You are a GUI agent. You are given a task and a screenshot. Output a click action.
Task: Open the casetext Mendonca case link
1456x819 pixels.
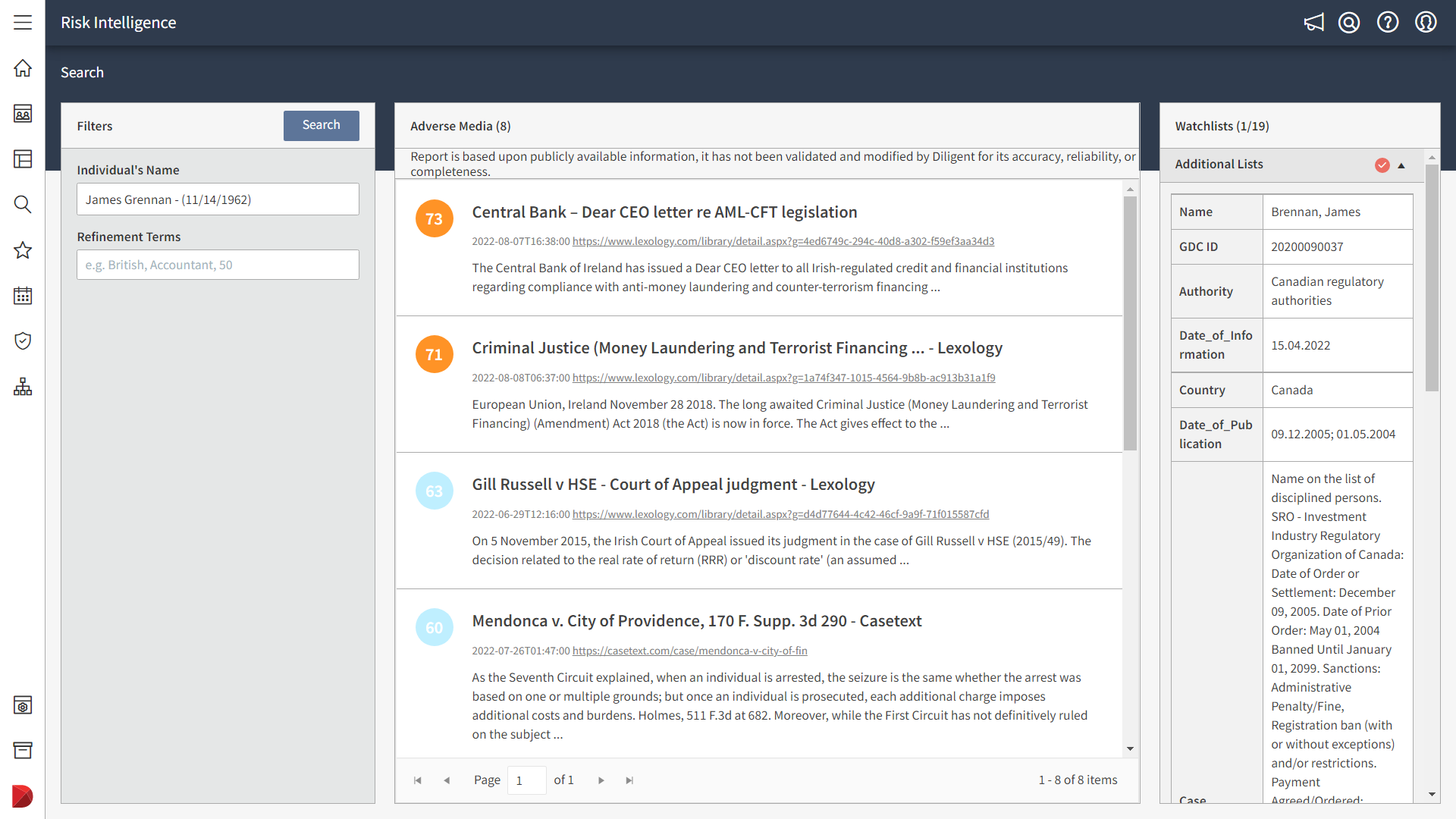tap(690, 651)
